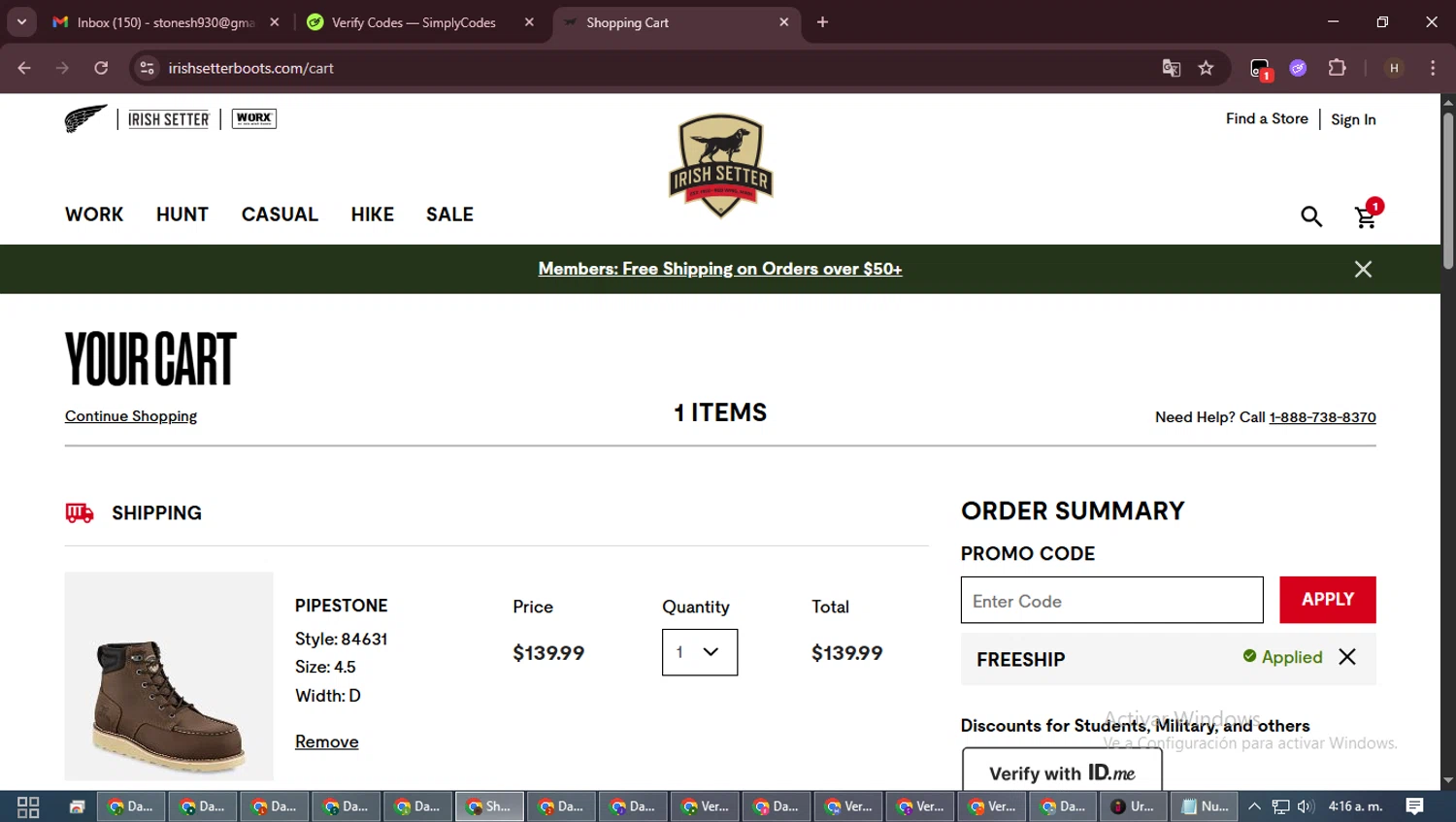Remove the FREESHIP promo code

[1347, 657]
